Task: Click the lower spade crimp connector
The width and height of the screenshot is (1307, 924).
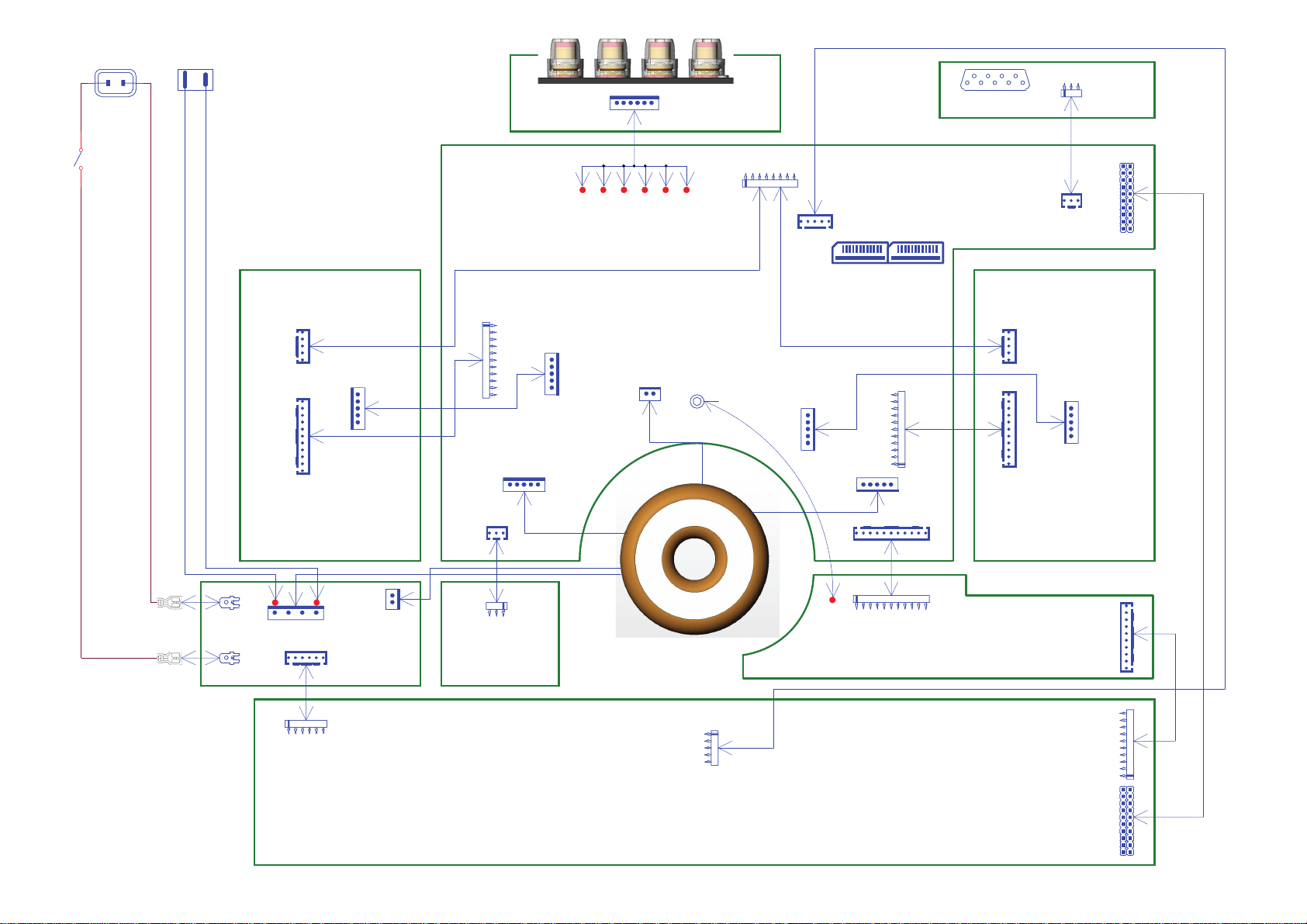Action: click(x=169, y=658)
